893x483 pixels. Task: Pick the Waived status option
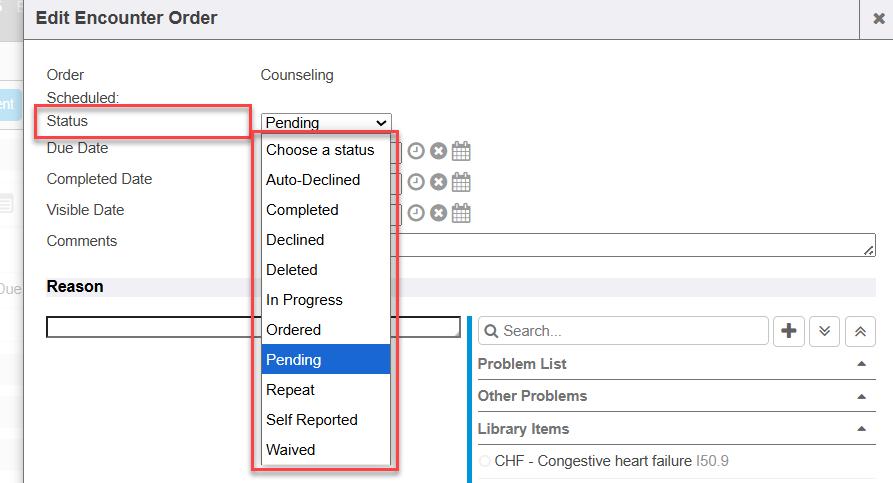pos(290,450)
